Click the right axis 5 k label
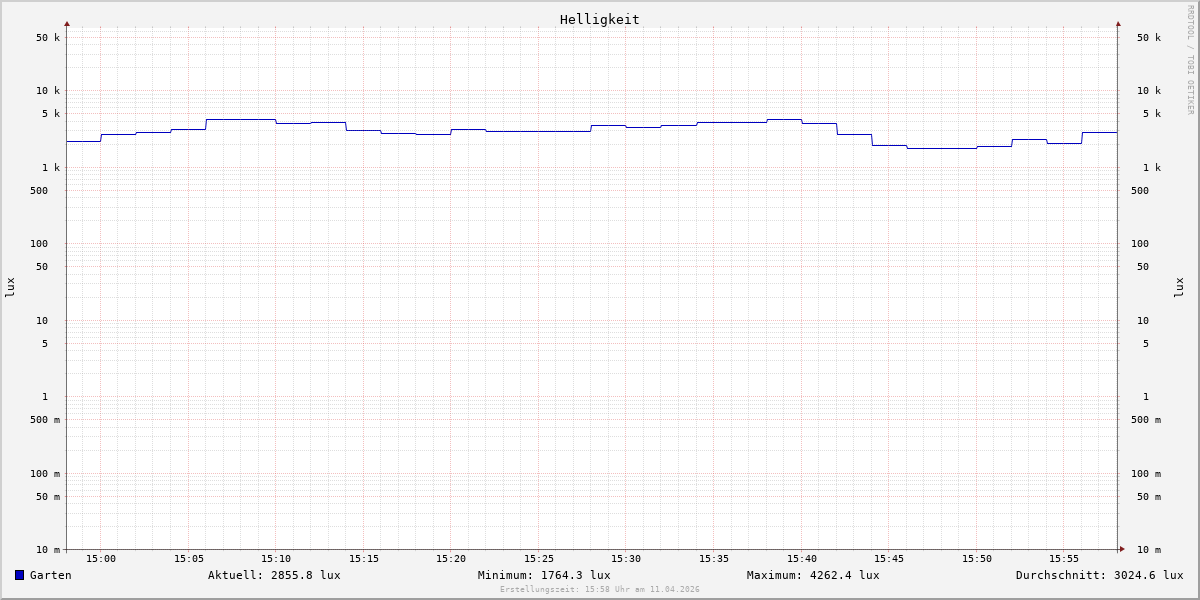 (x=1152, y=114)
